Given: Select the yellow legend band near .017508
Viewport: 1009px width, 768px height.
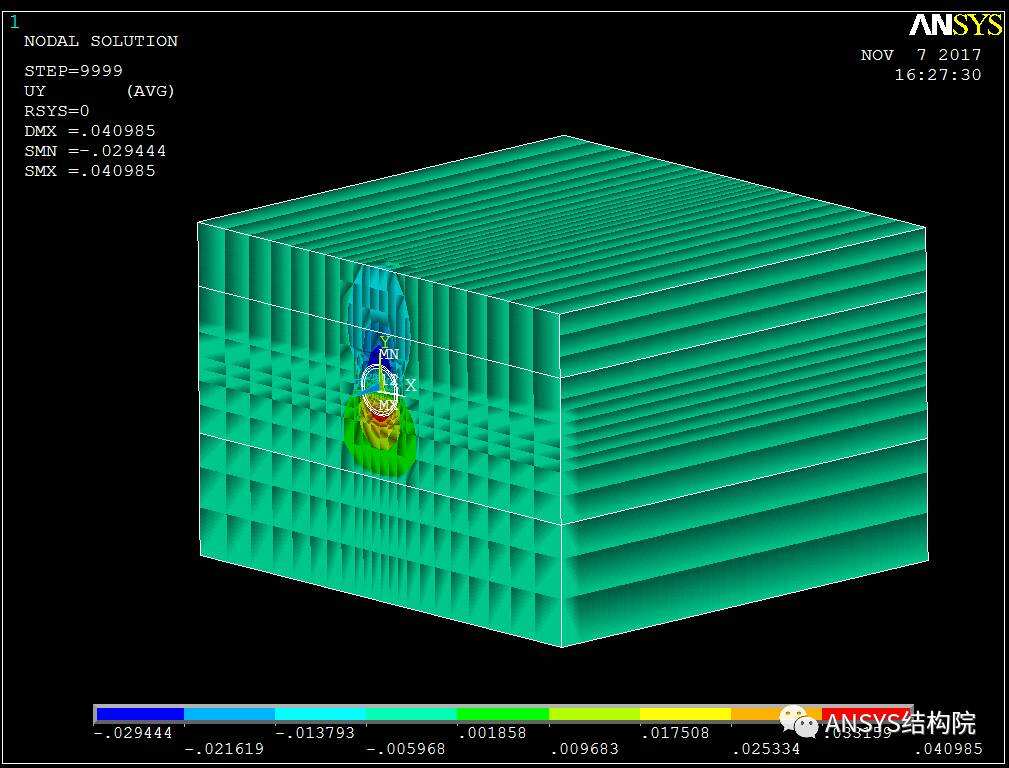Looking at the screenshot, I should click(685, 714).
